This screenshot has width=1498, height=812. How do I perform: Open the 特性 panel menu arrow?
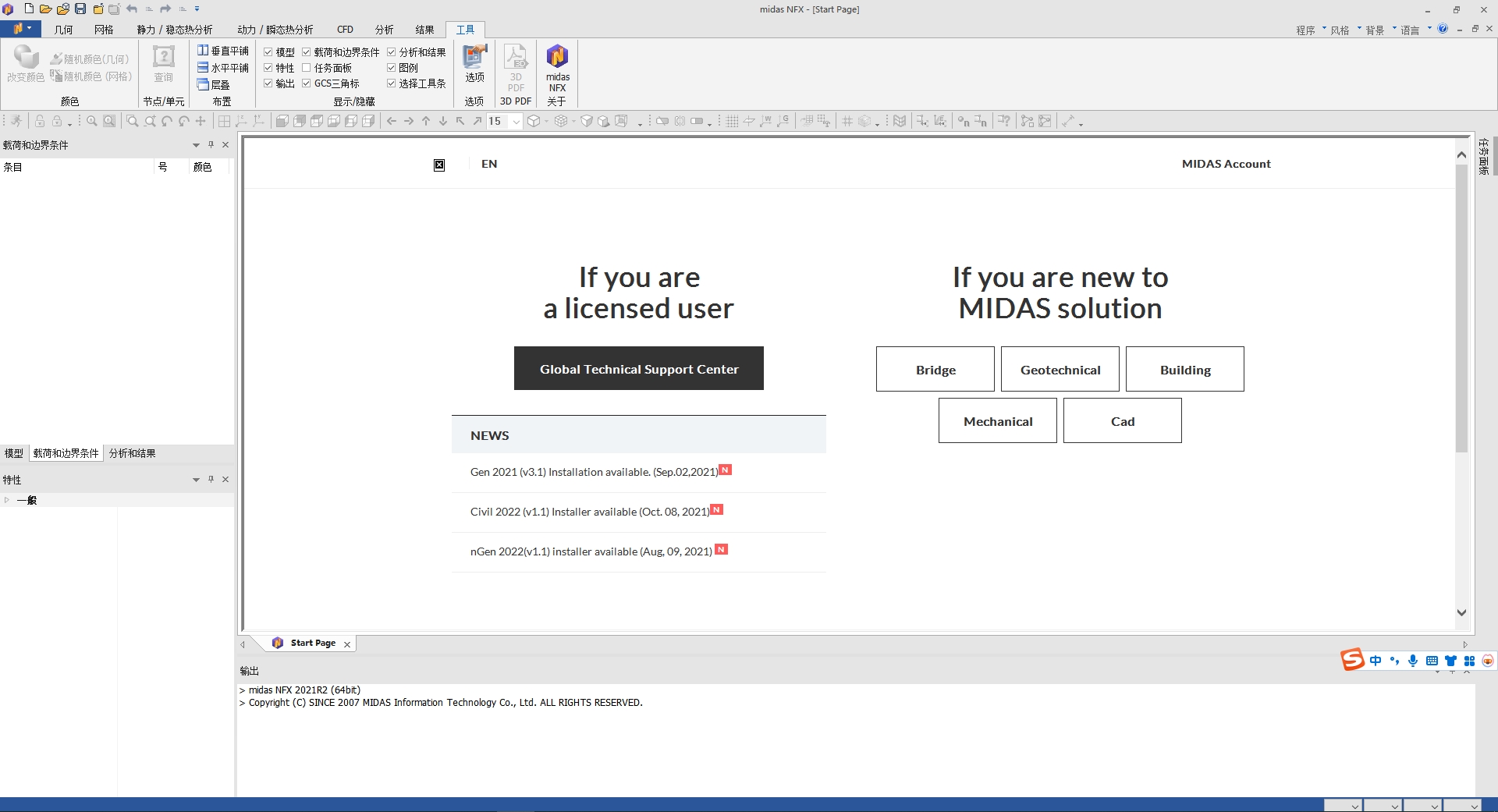pos(196,480)
